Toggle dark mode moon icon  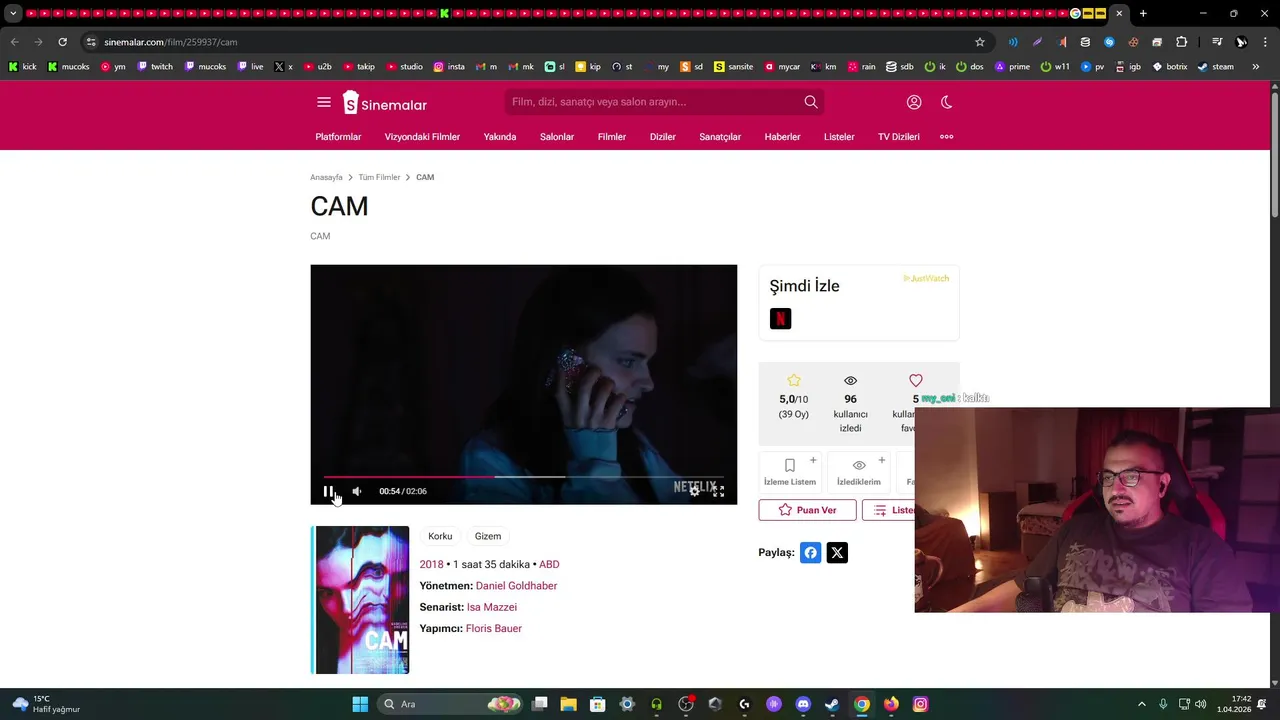point(947,102)
